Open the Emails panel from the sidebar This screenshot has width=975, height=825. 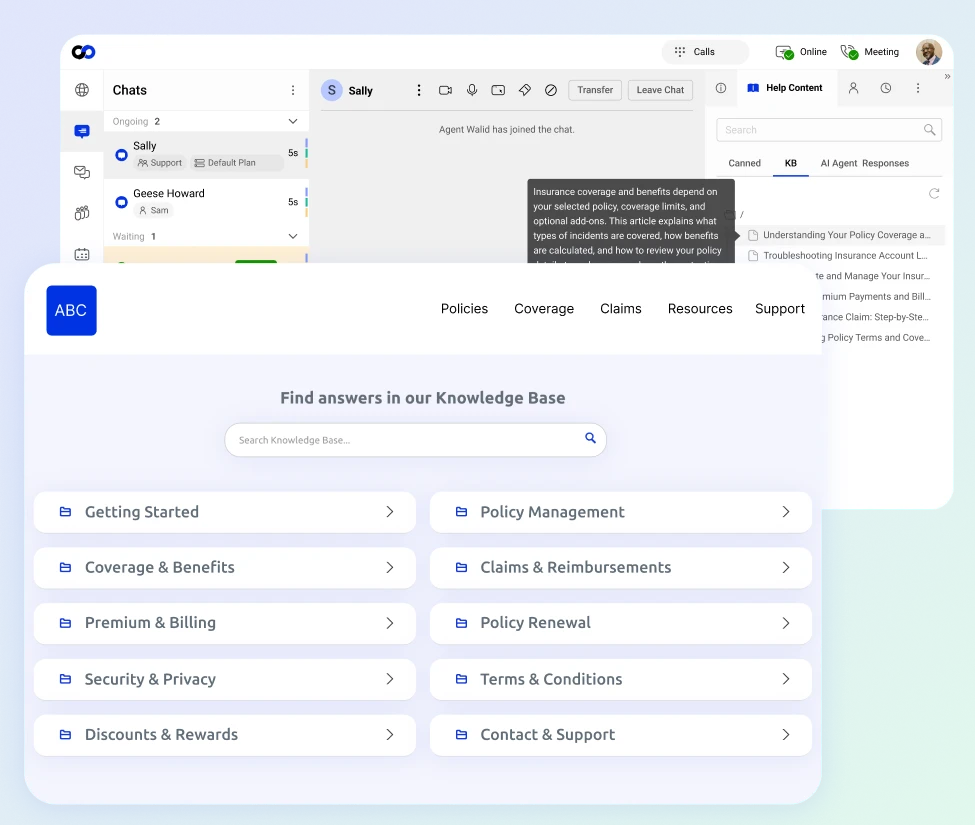[x=82, y=171]
